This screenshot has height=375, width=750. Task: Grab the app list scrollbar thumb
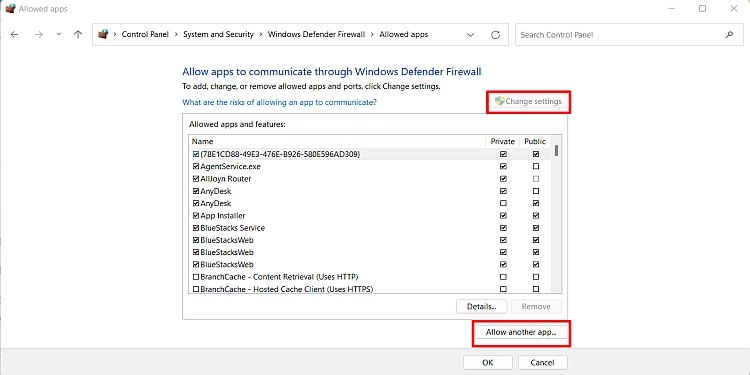pyautogui.click(x=556, y=151)
